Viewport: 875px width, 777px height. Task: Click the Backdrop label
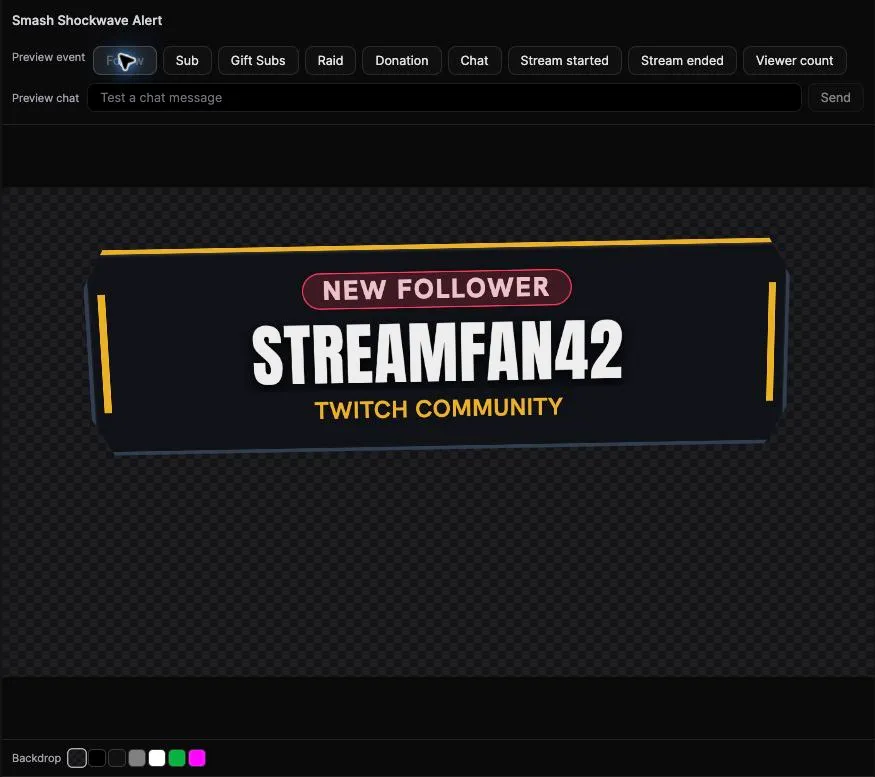click(36, 758)
